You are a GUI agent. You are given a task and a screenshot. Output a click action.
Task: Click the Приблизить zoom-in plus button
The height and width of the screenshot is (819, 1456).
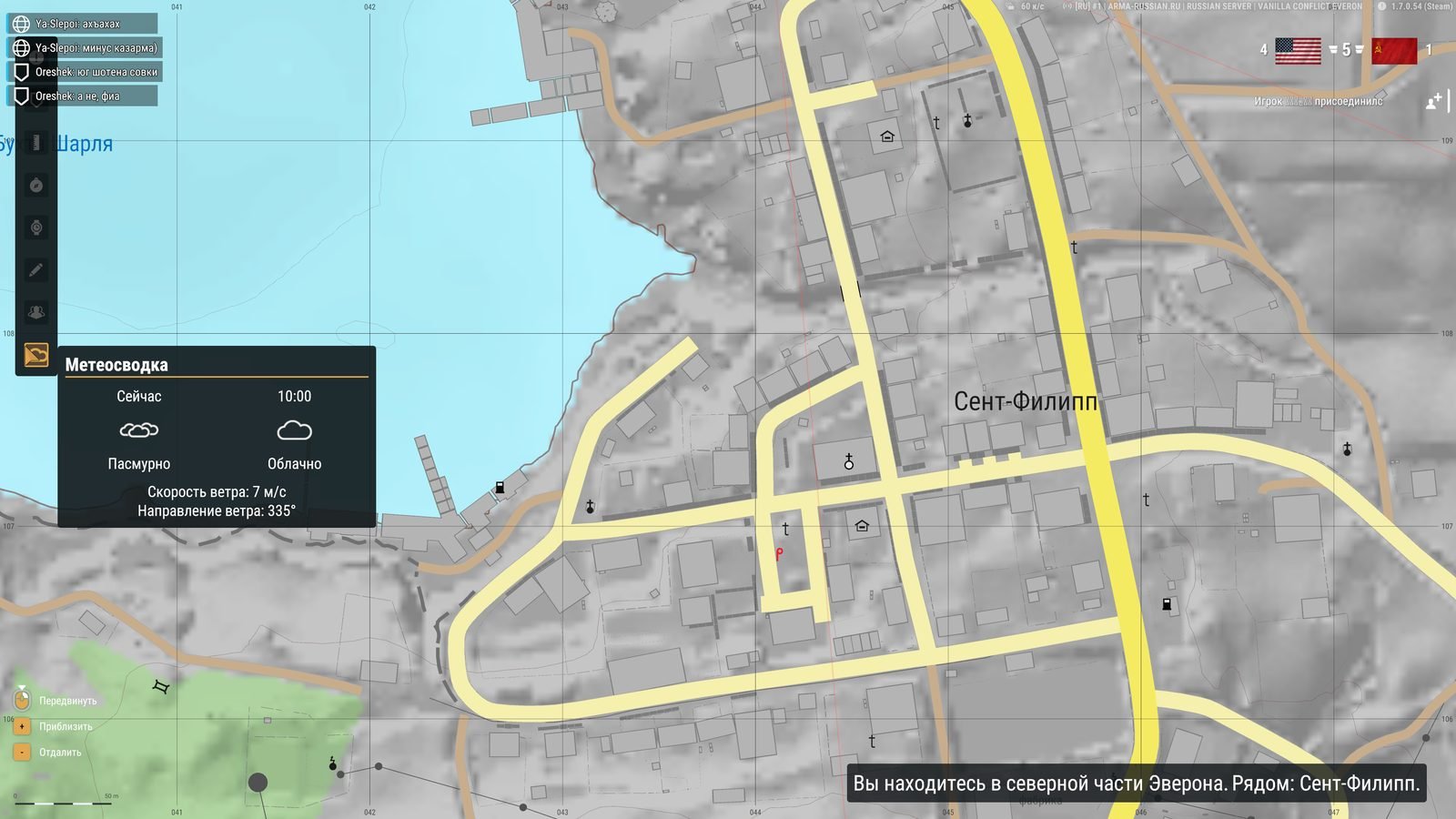coord(23,726)
